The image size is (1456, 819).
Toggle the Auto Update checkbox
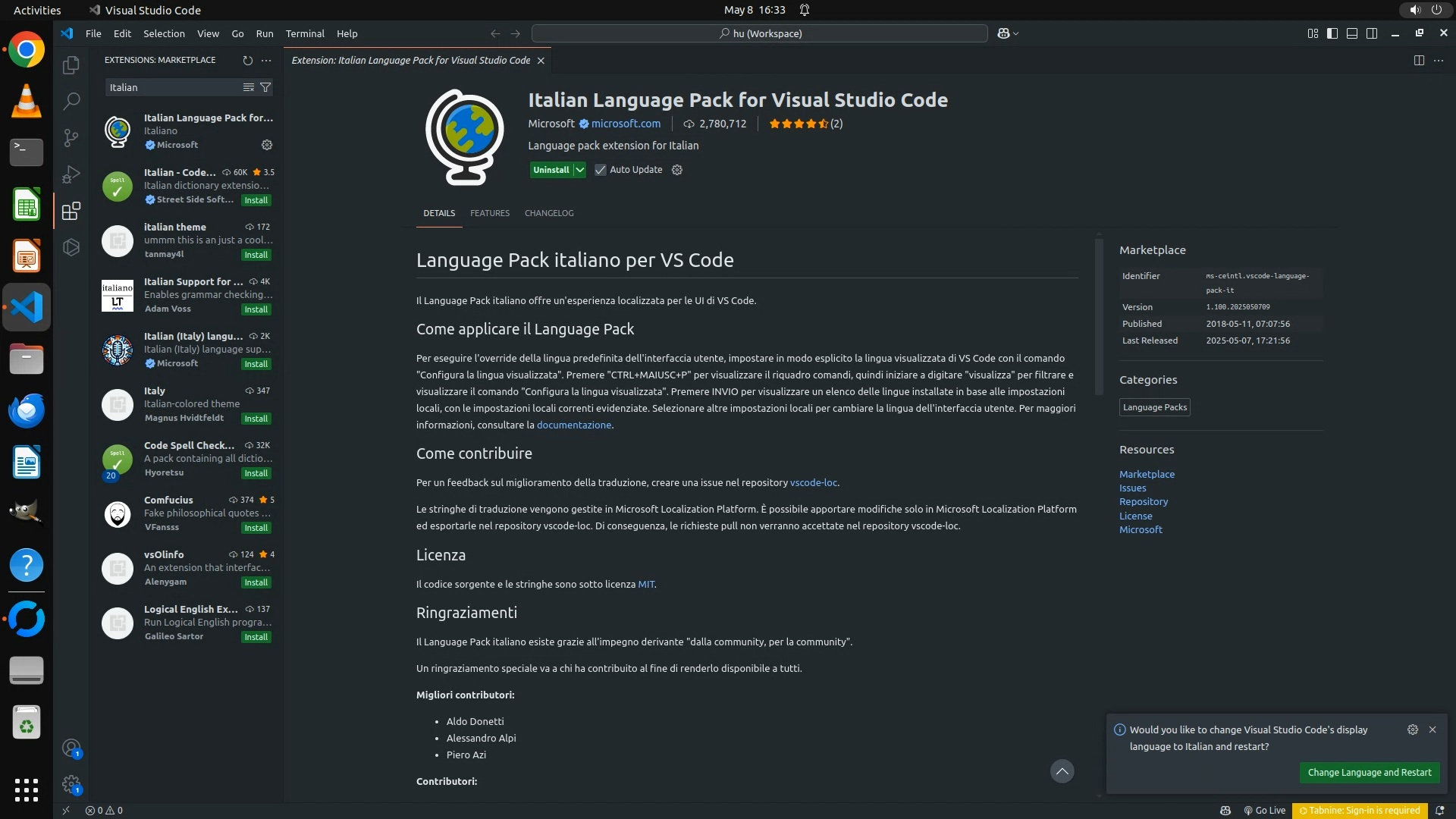click(x=601, y=170)
